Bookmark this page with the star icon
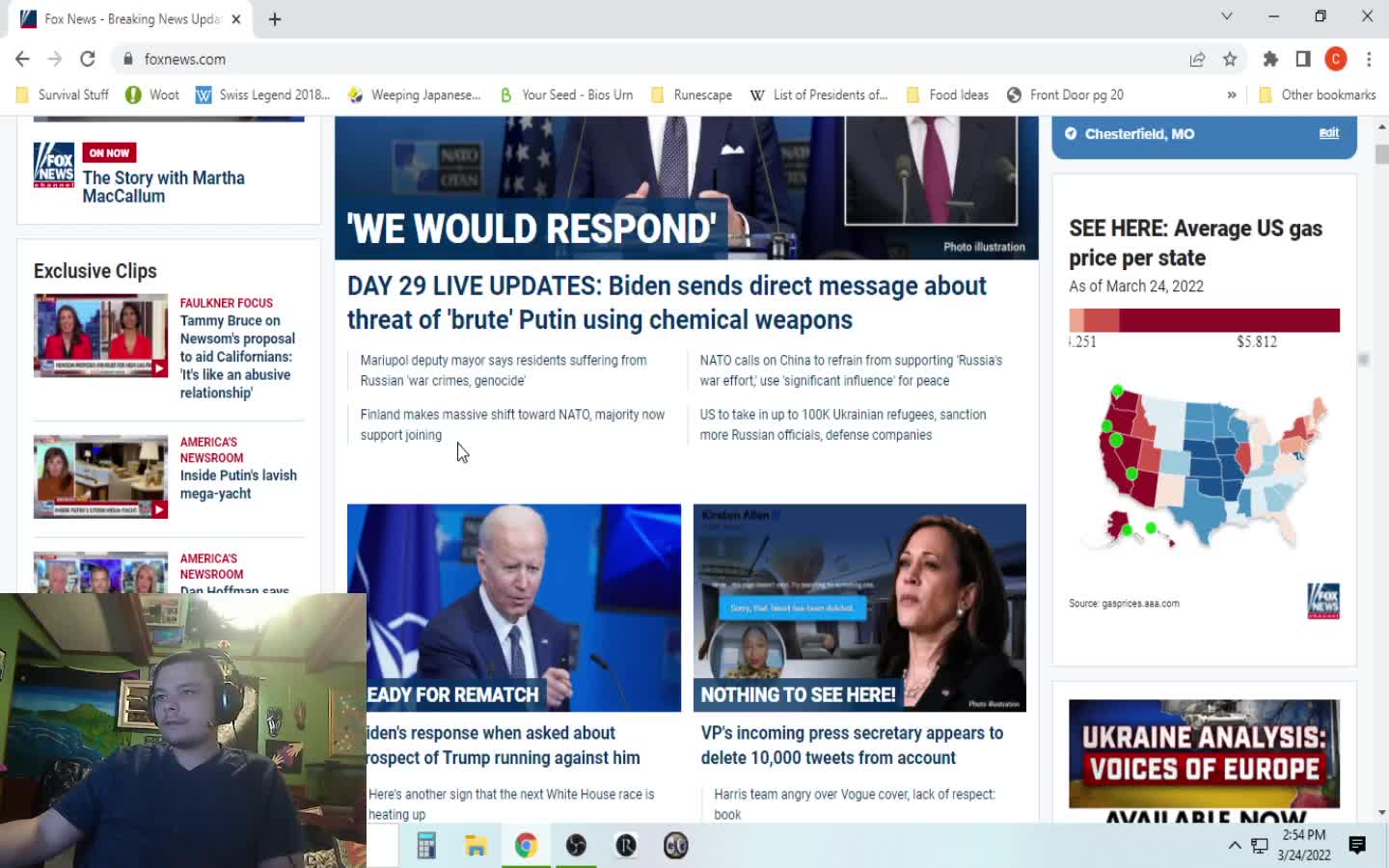The image size is (1389, 868). pos(1230,59)
